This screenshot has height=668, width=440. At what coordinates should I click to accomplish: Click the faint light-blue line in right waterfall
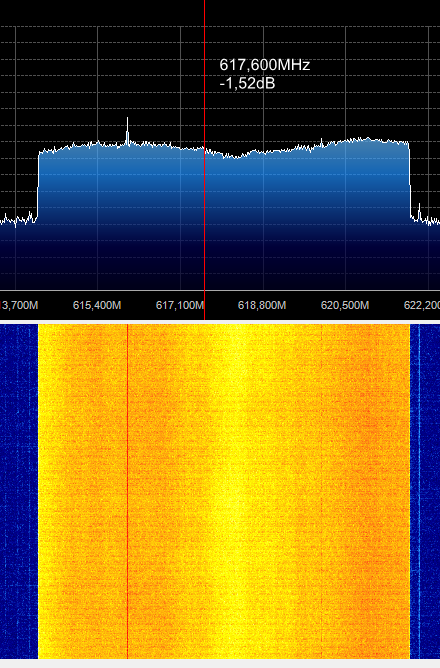point(419,490)
